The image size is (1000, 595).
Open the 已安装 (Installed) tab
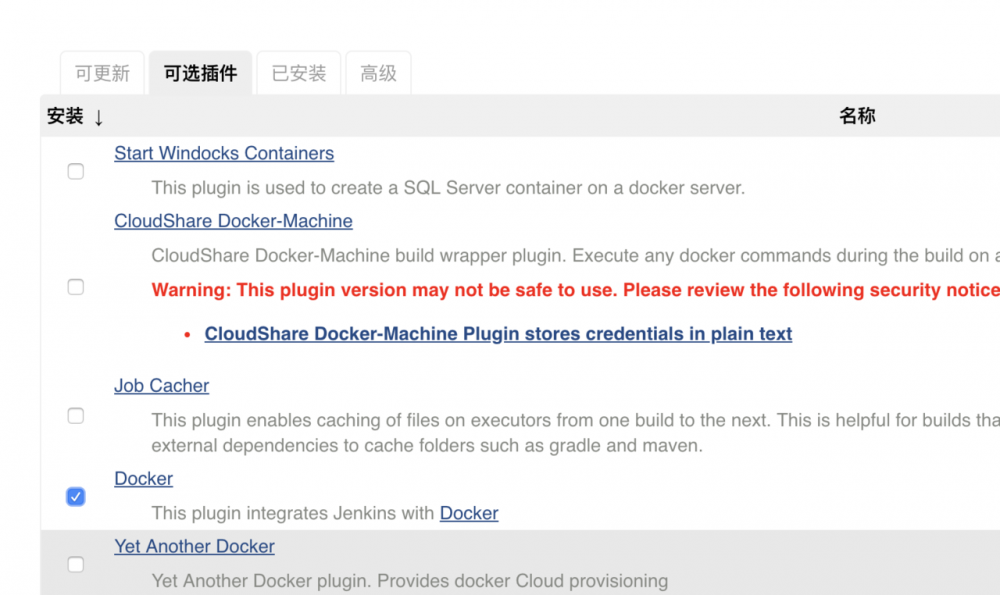(298, 72)
